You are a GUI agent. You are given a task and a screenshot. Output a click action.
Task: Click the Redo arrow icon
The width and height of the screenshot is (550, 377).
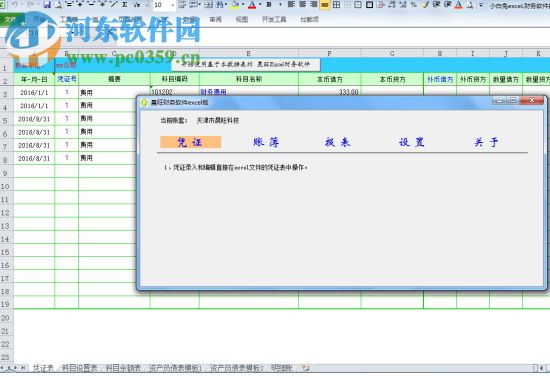tap(31, 5)
